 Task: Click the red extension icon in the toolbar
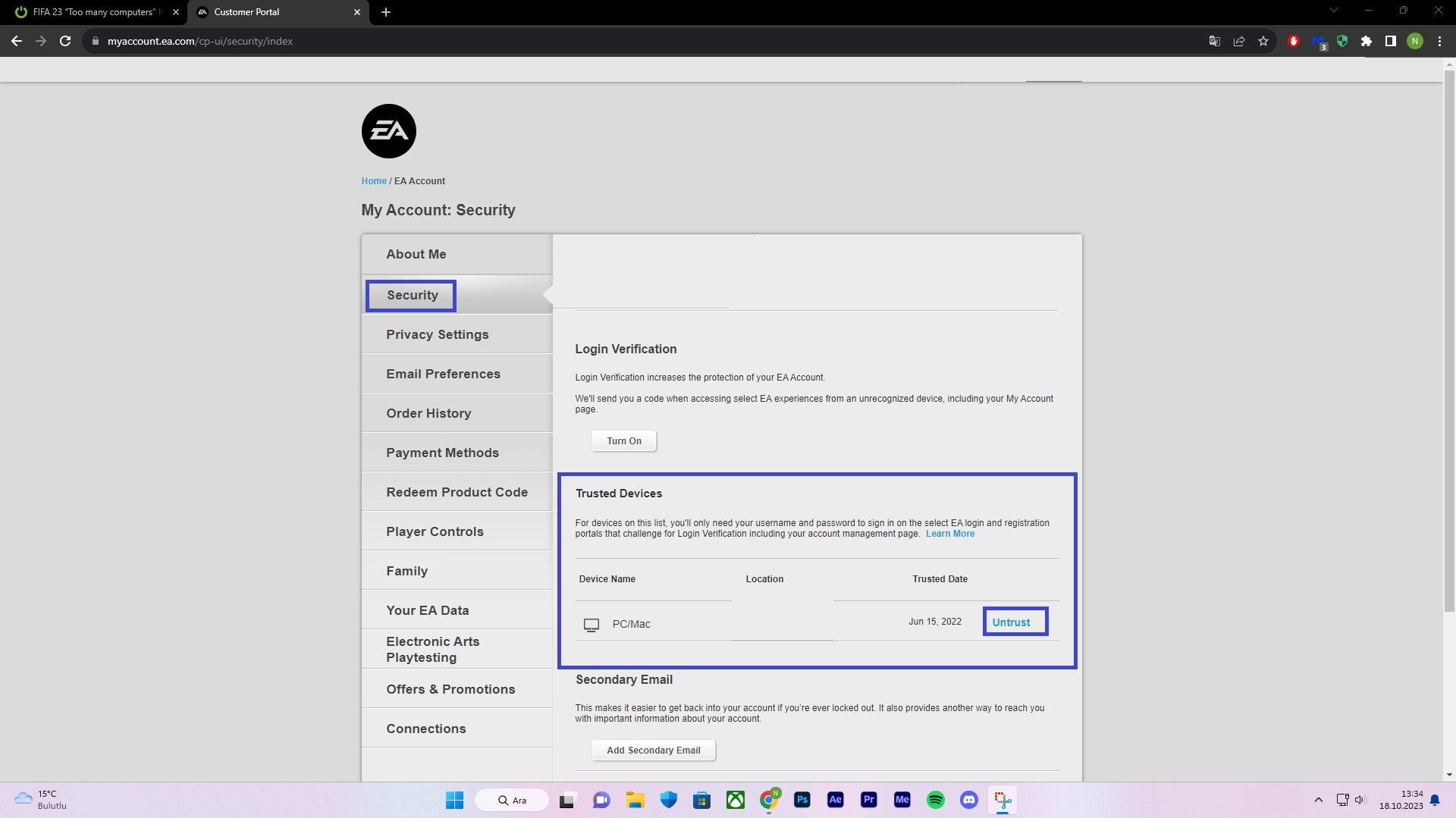click(1294, 41)
